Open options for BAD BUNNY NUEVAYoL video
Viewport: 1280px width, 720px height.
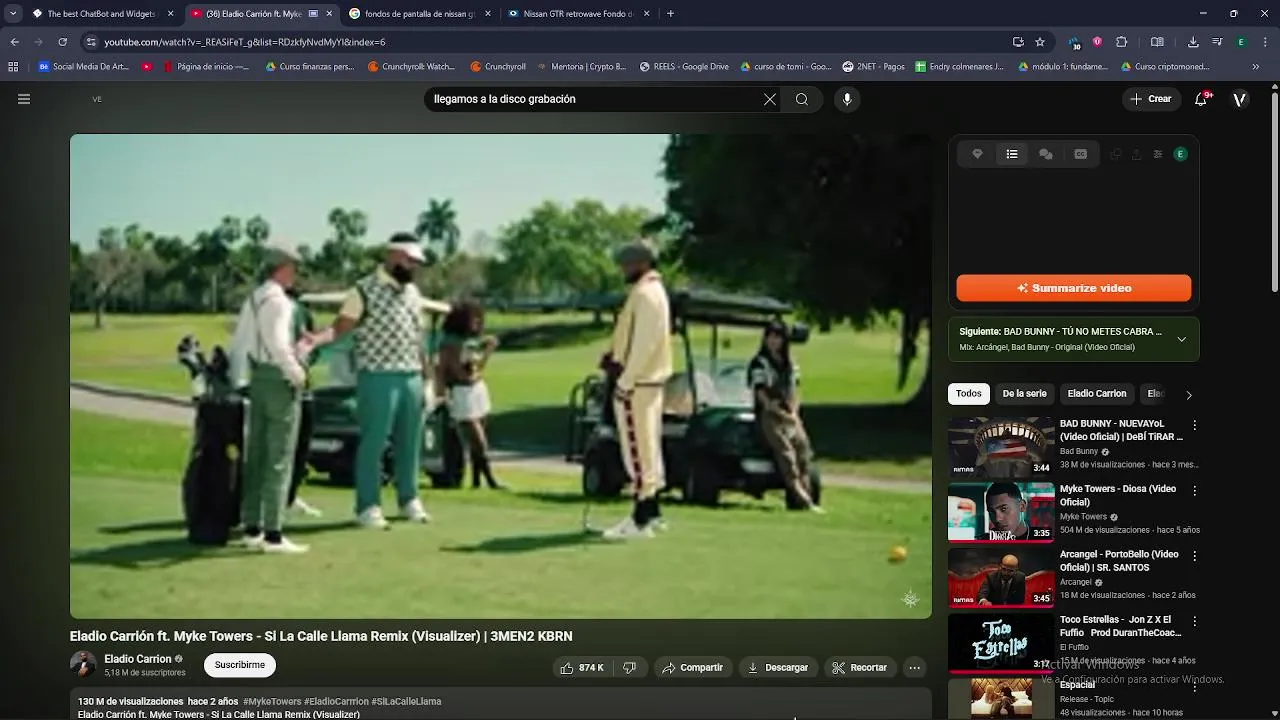1194,425
